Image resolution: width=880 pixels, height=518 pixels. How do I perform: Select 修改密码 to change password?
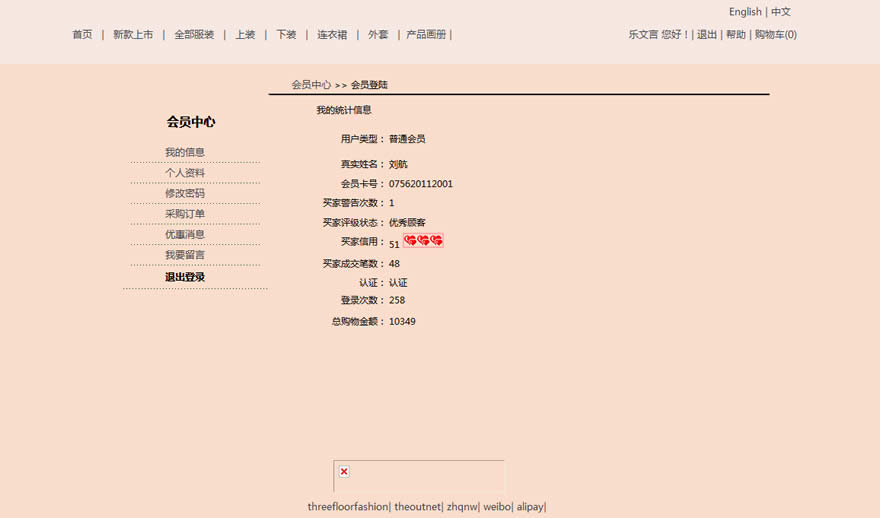coord(185,194)
